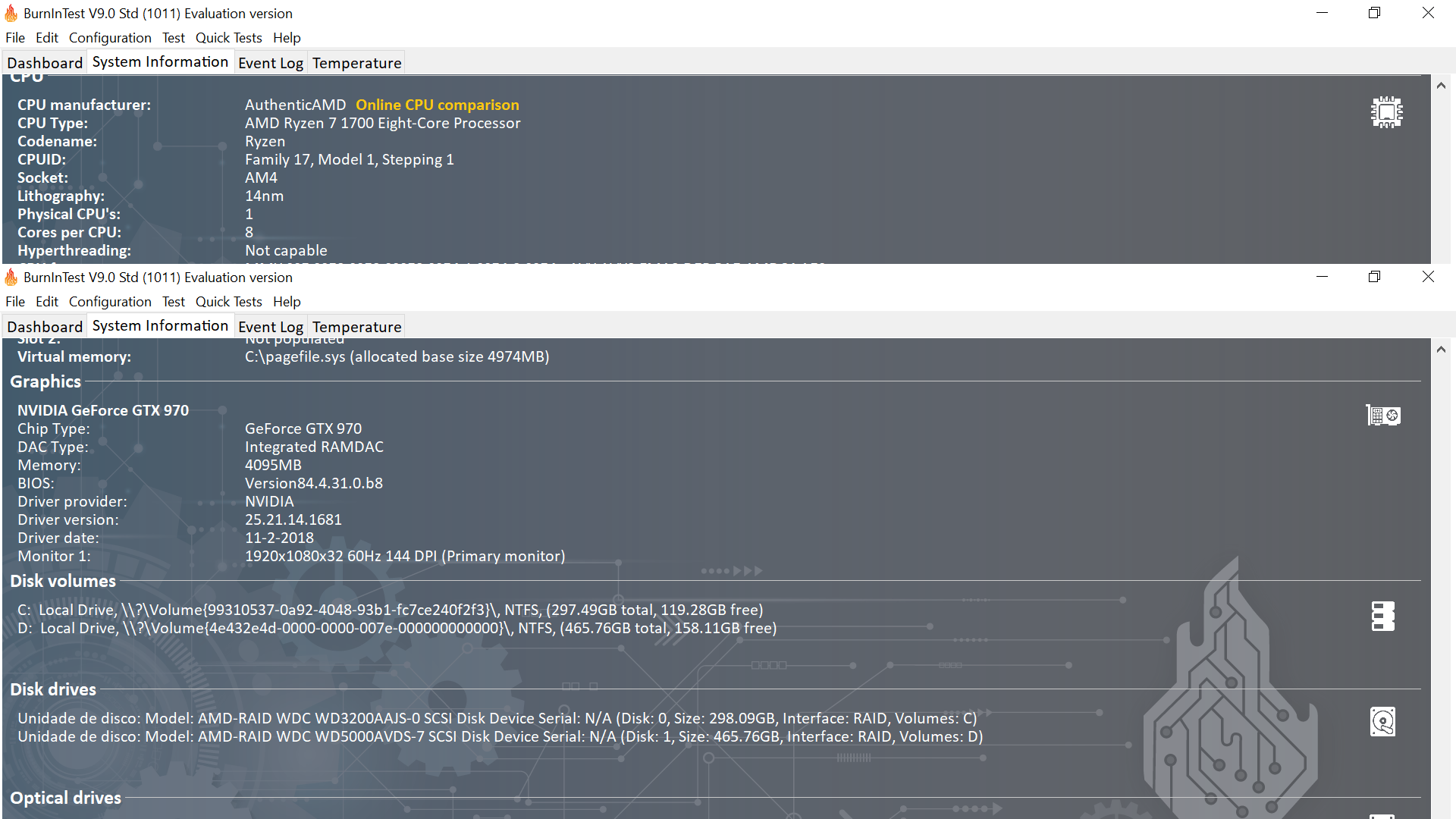
Task: Open Quick Tests menu in bottom window
Action: point(229,301)
